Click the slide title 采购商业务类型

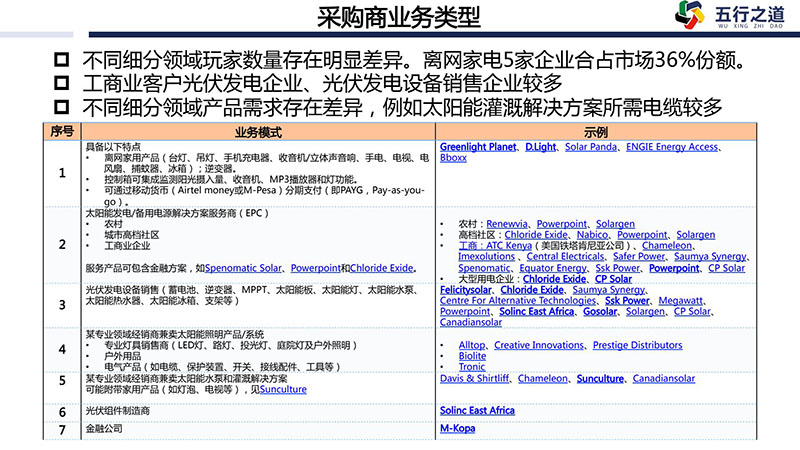point(398,17)
